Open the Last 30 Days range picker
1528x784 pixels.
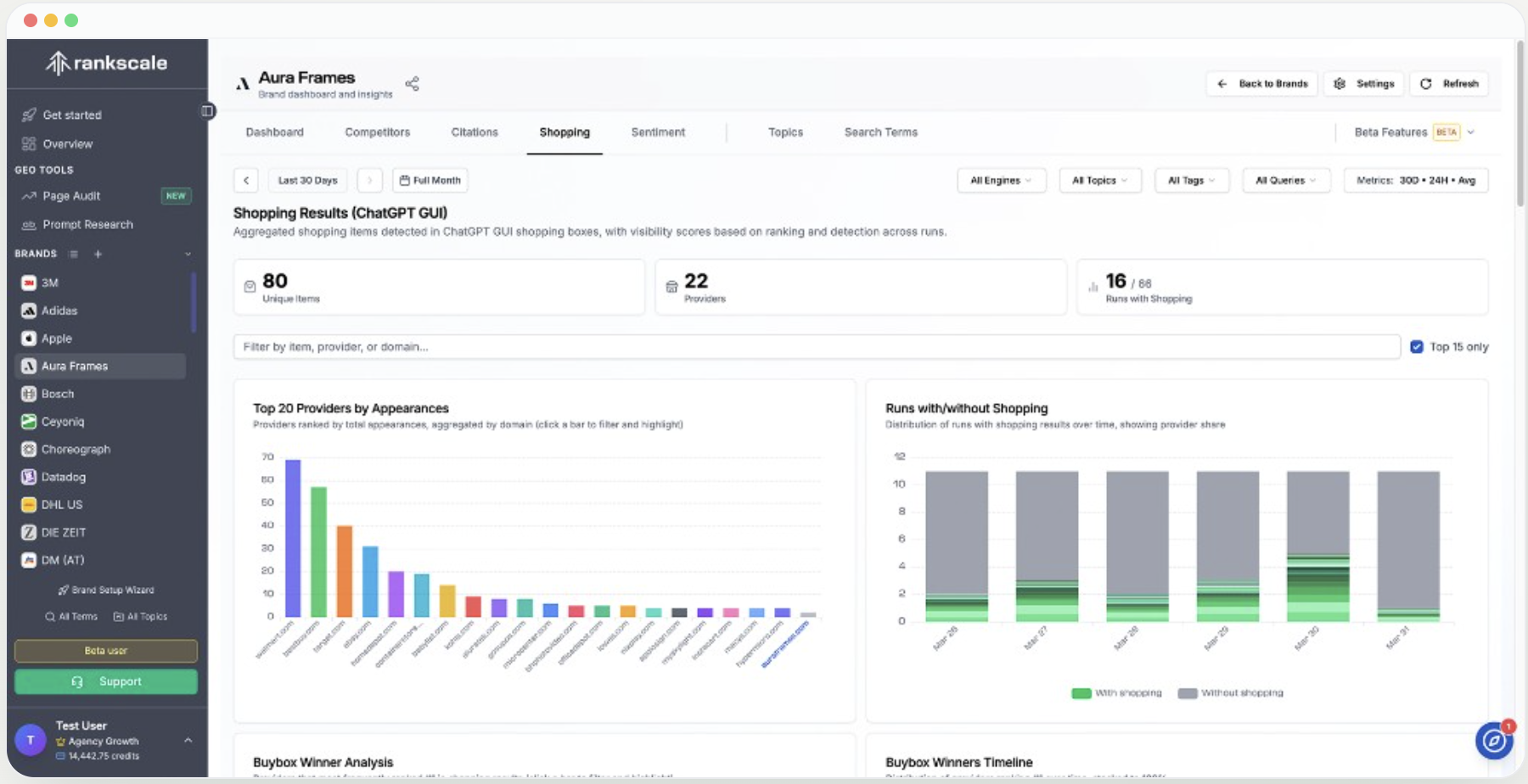pos(308,181)
